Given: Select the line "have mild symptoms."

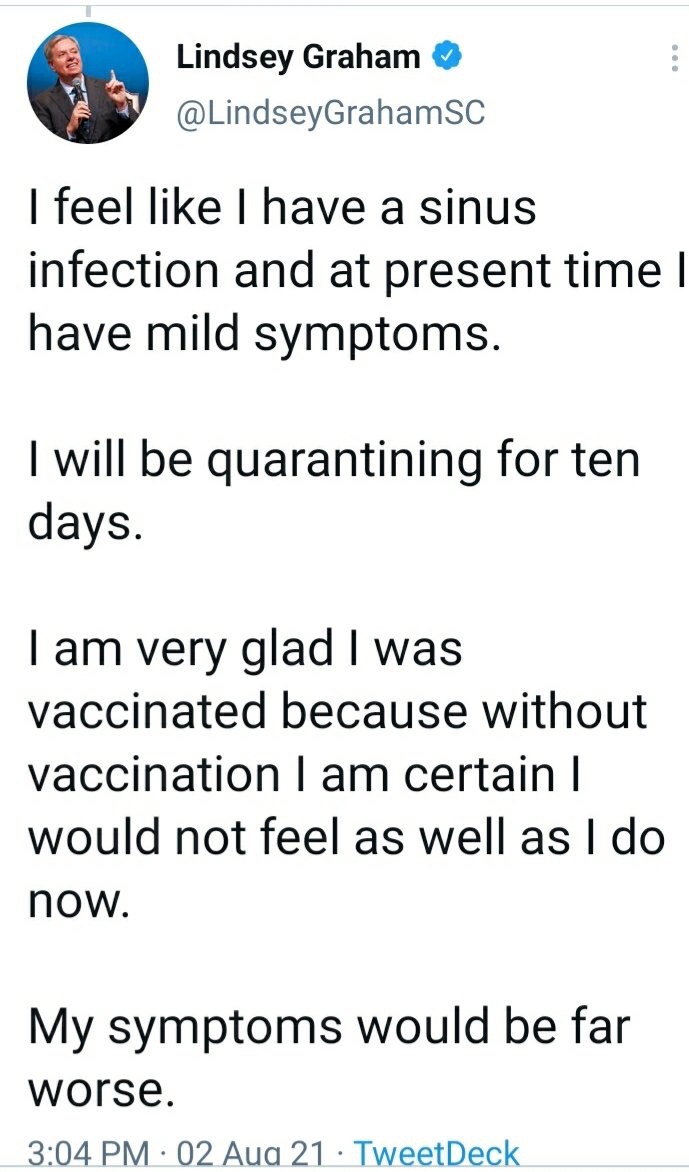Looking at the screenshot, I should pos(263,335).
